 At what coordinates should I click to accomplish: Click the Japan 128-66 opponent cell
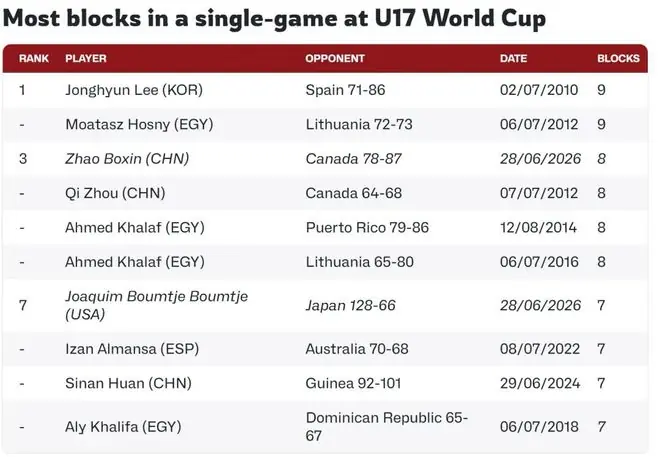point(351,306)
